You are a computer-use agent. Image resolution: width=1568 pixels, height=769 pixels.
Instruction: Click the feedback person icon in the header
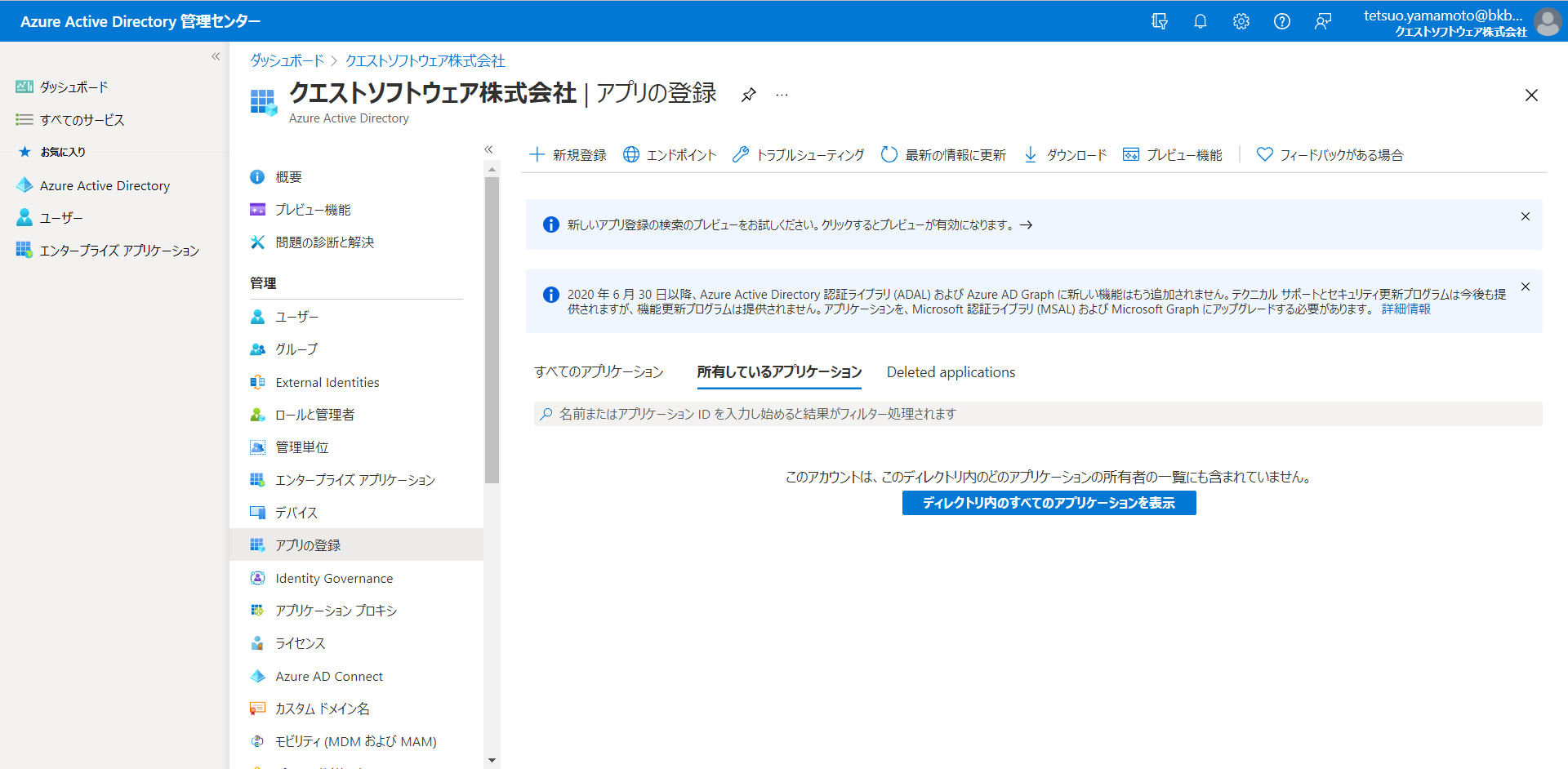[x=1322, y=21]
